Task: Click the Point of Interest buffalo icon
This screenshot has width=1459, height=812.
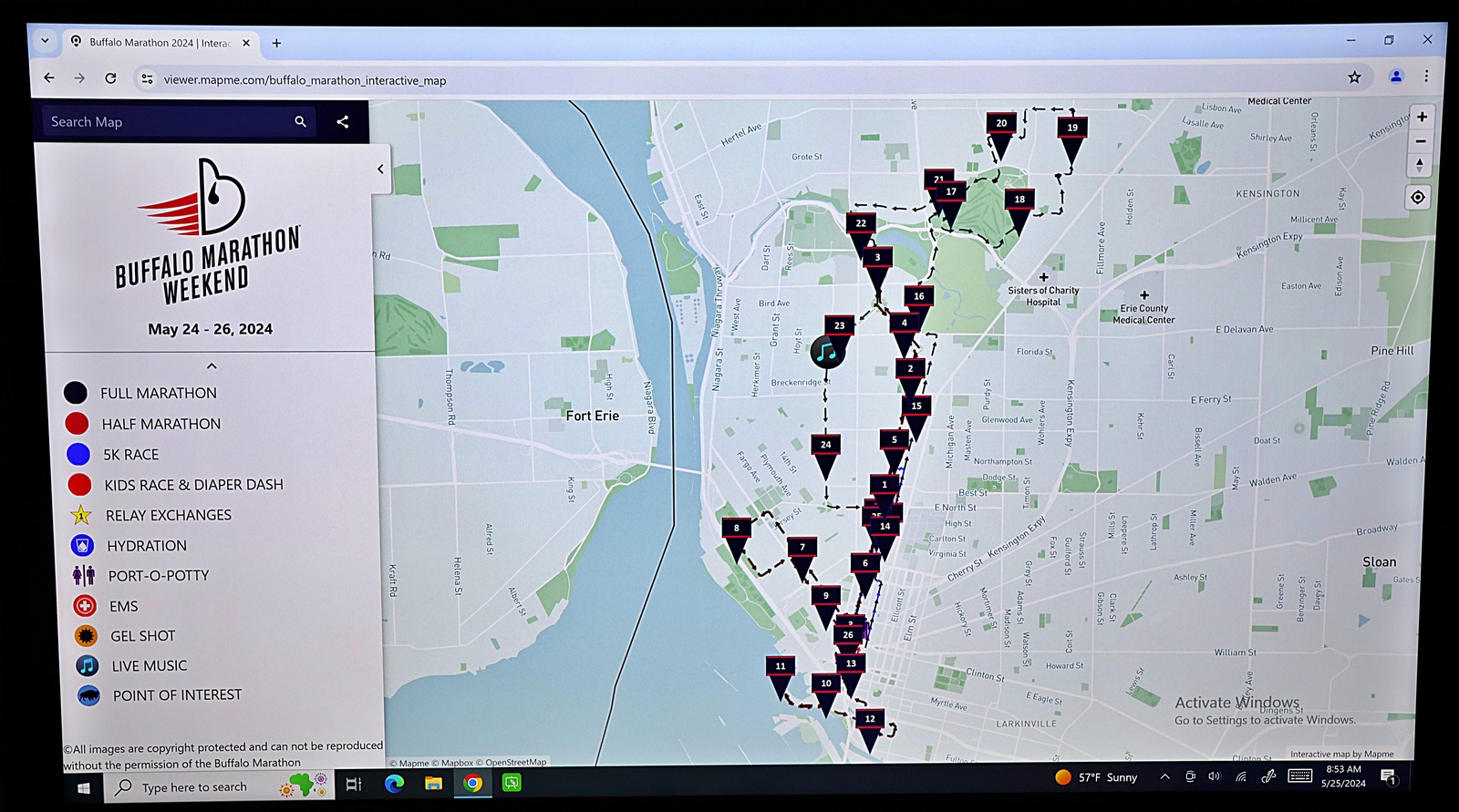Action: pyautogui.click(x=88, y=696)
